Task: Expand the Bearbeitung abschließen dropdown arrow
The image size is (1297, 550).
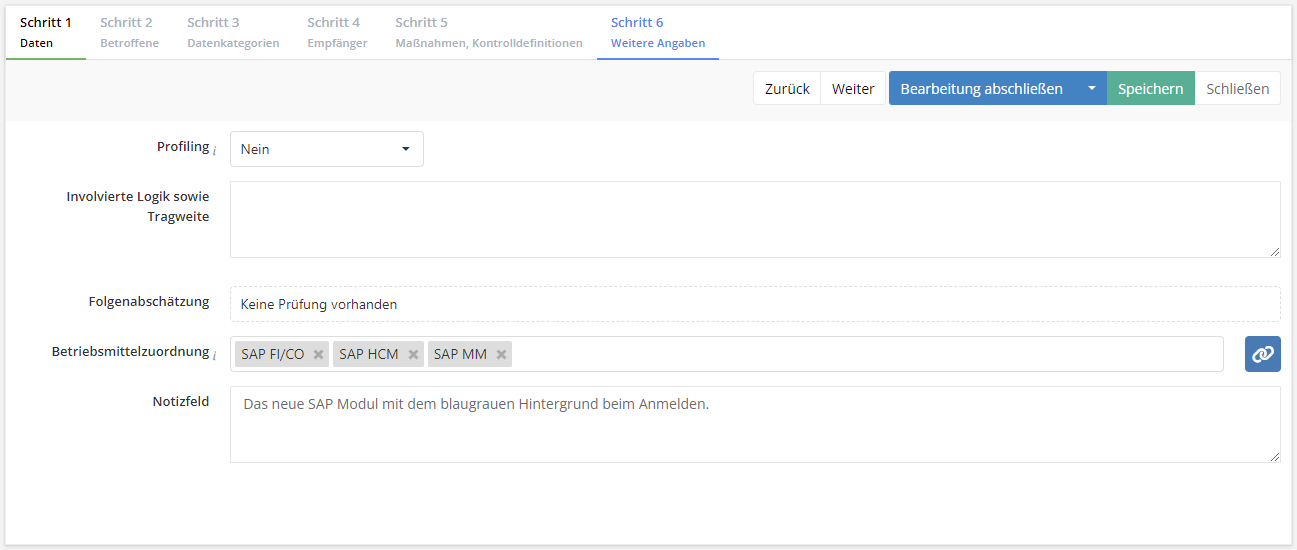Action: pyautogui.click(x=1092, y=88)
